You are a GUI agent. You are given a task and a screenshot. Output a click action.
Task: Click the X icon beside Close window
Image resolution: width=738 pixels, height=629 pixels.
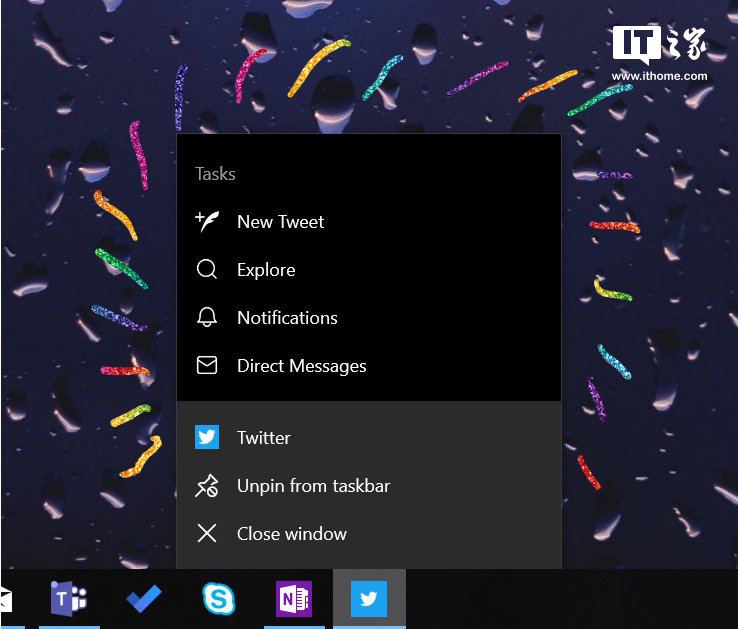[x=207, y=533]
